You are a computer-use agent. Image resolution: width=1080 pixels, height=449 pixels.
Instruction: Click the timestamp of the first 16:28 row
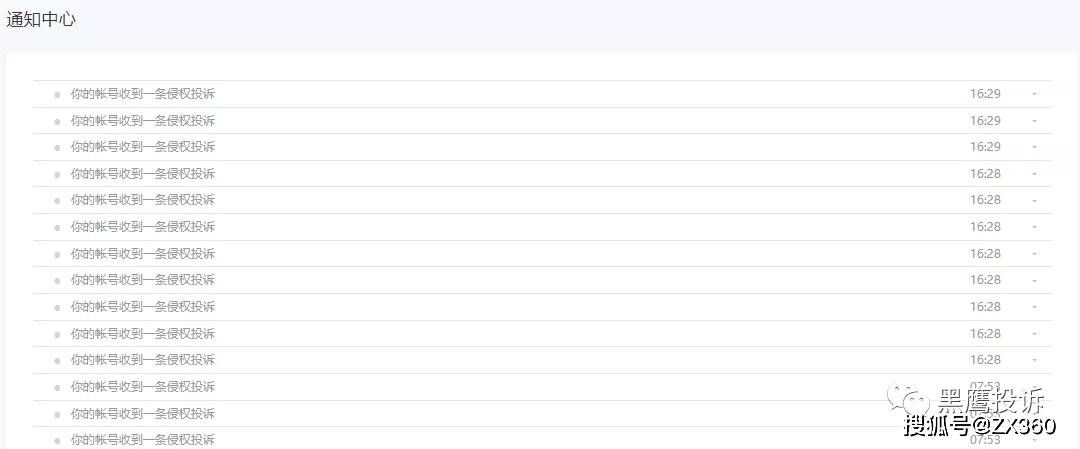pos(985,174)
